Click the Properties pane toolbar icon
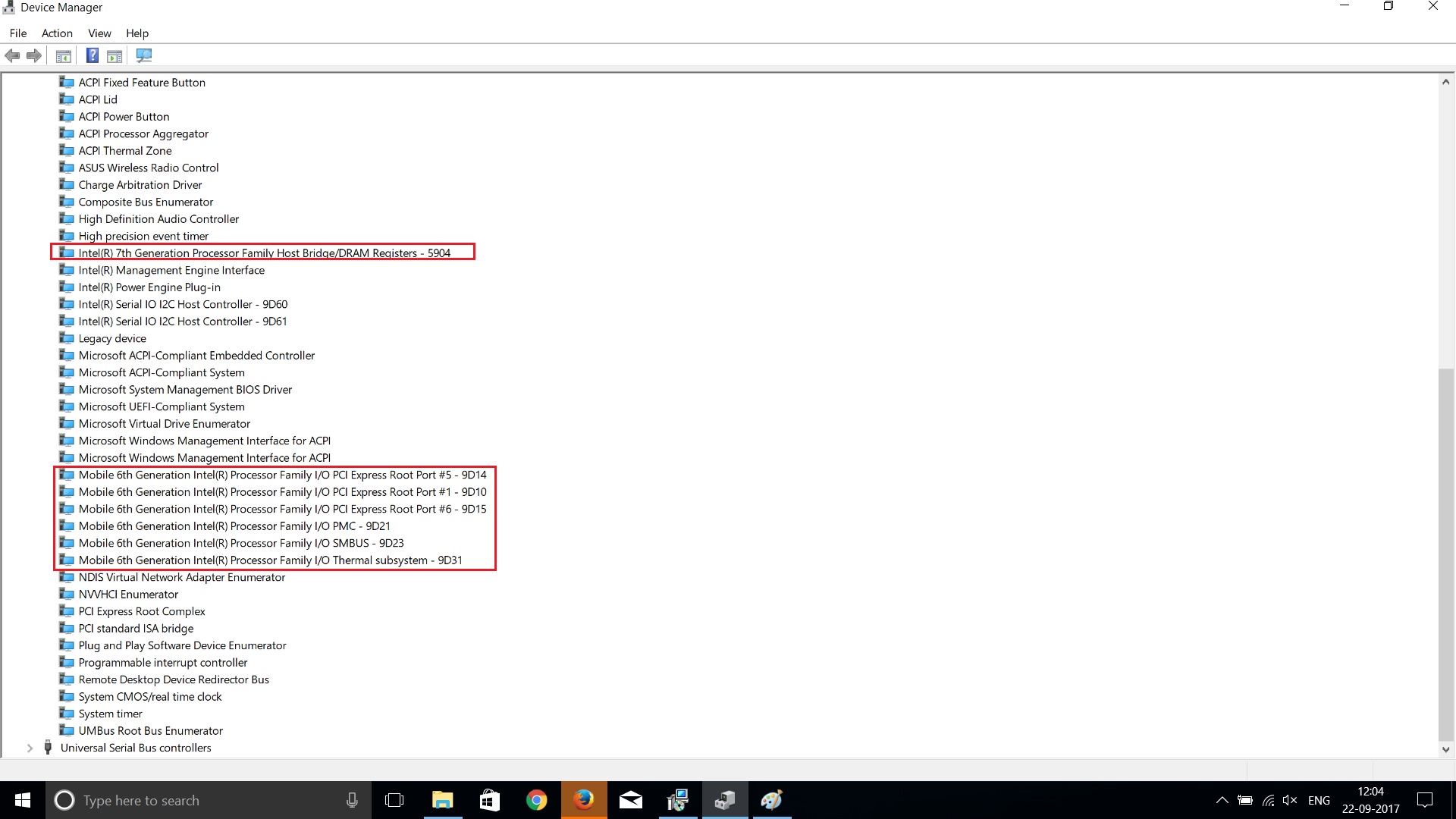 115,55
